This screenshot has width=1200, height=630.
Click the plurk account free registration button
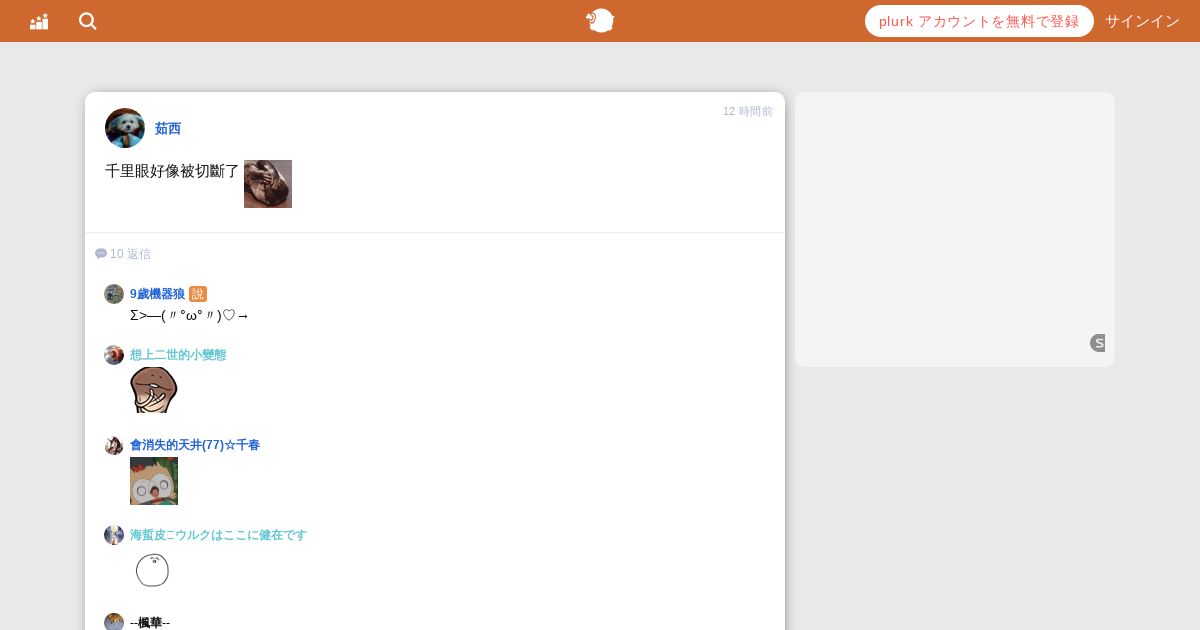pyautogui.click(x=979, y=21)
